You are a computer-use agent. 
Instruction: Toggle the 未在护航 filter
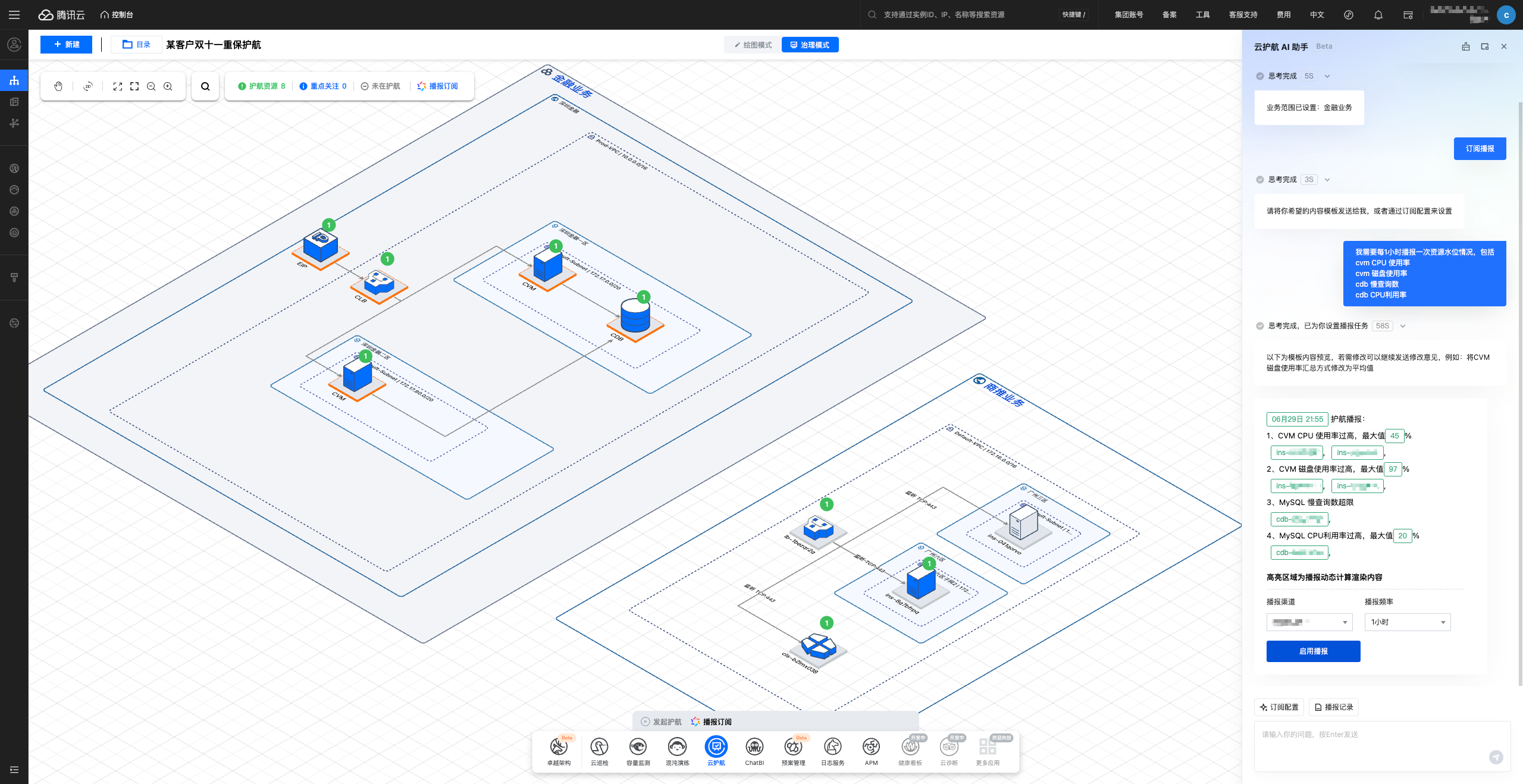[x=381, y=86]
